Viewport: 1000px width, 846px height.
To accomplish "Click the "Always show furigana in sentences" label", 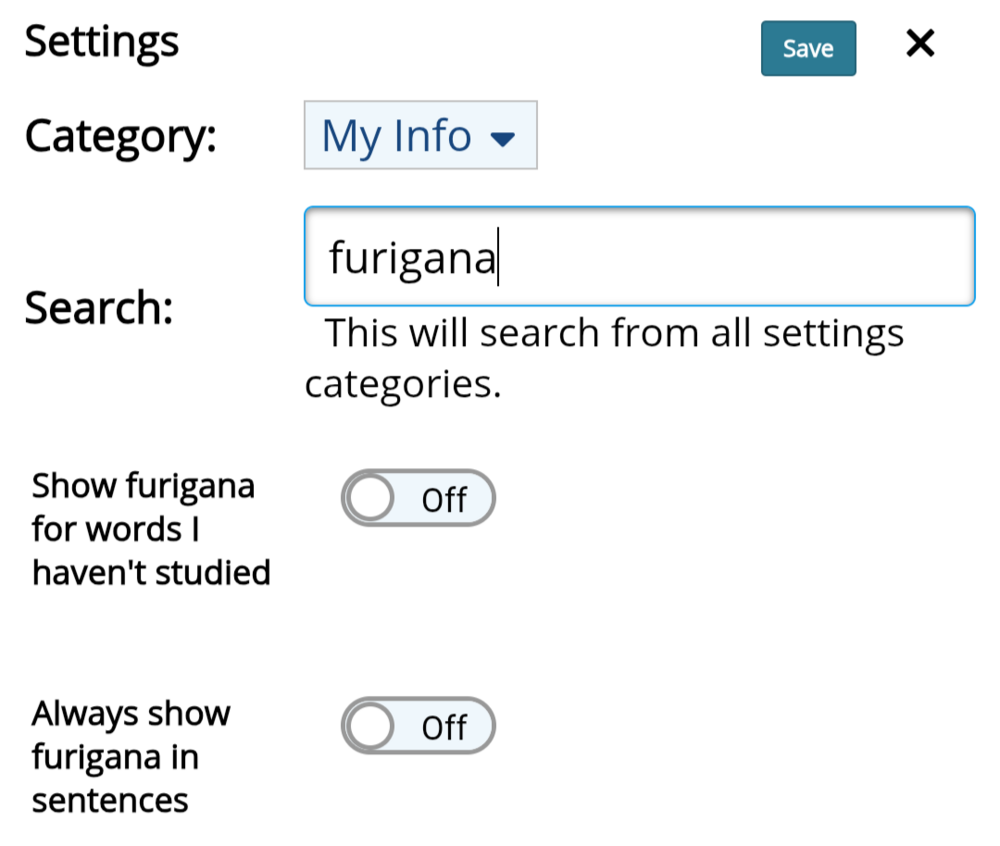I will (x=130, y=757).
